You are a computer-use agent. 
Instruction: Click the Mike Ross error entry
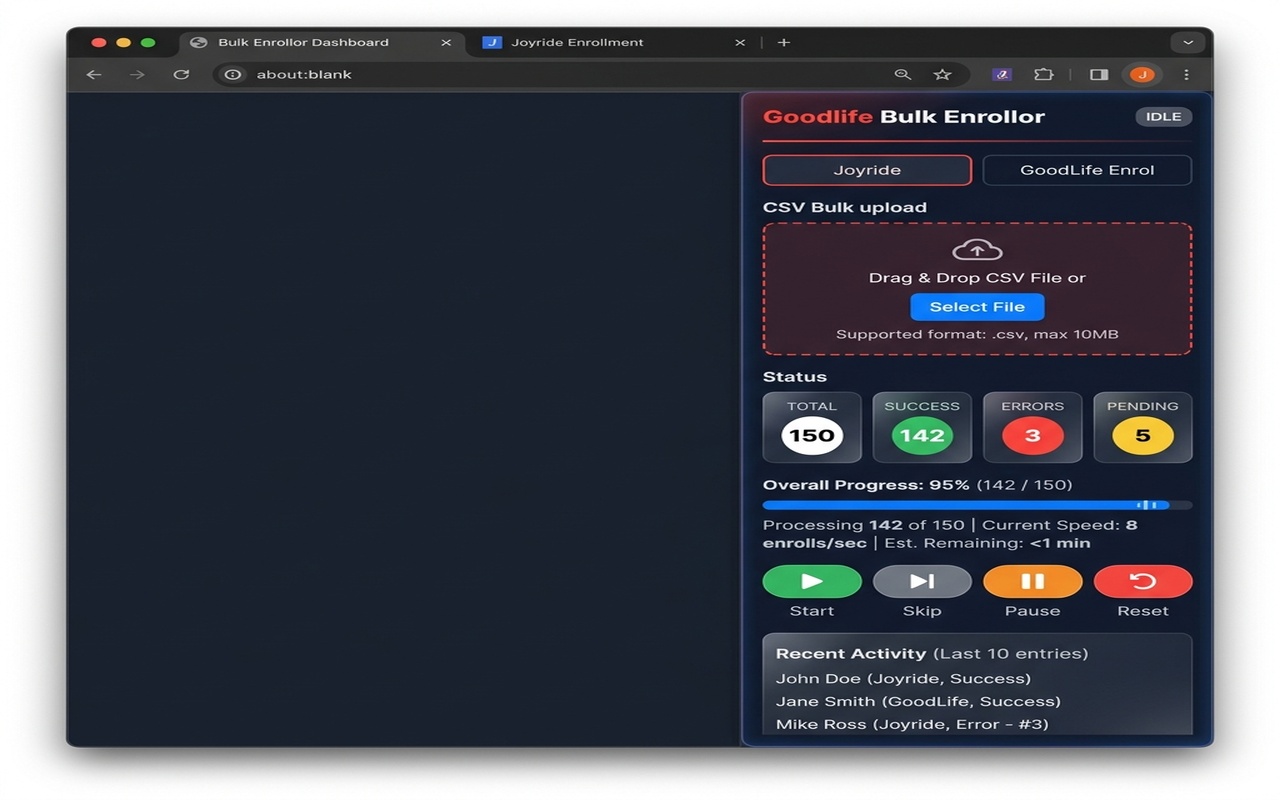[912, 724]
